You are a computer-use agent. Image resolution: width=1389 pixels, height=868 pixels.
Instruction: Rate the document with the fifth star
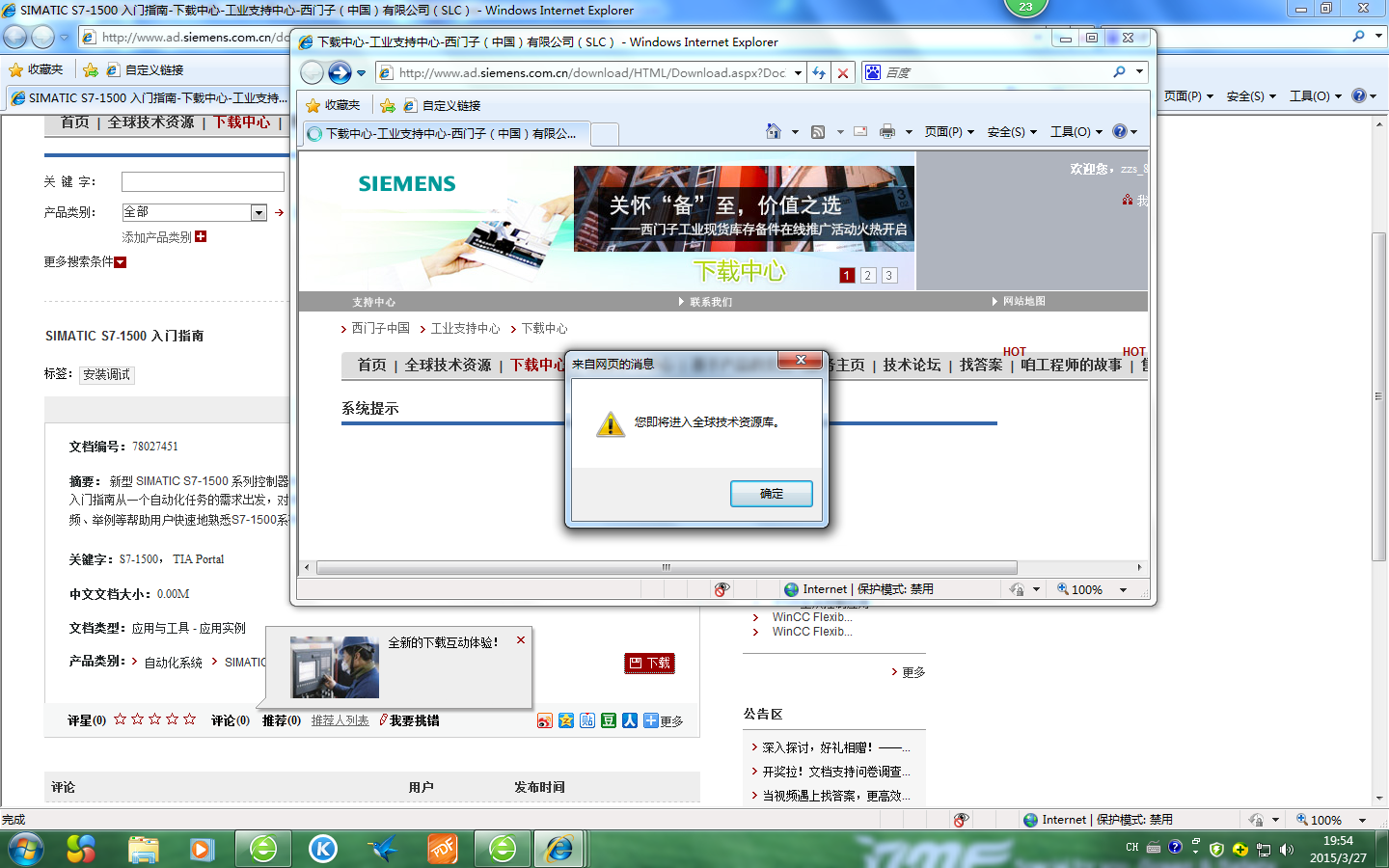coord(190,719)
